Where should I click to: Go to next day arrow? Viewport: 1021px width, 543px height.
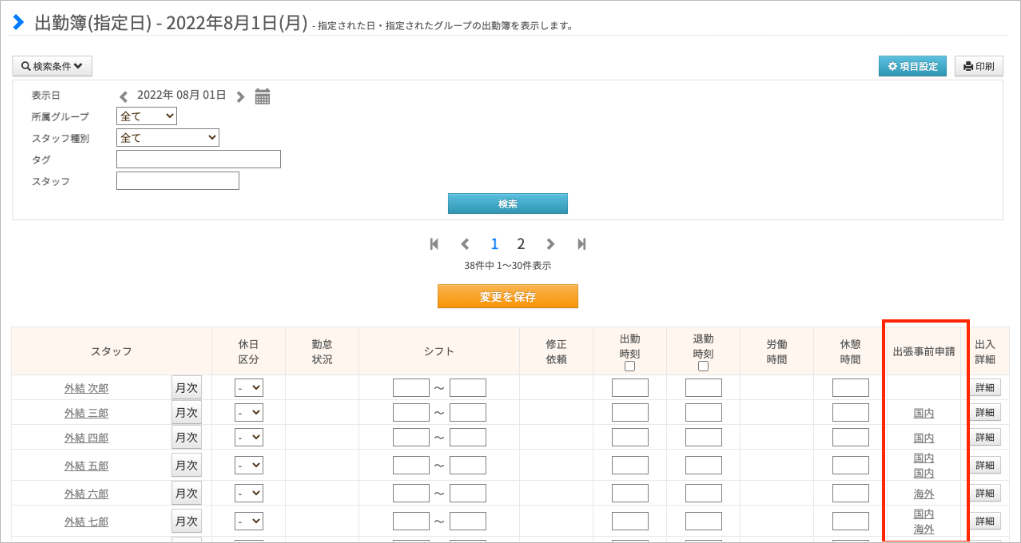(x=241, y=97)
